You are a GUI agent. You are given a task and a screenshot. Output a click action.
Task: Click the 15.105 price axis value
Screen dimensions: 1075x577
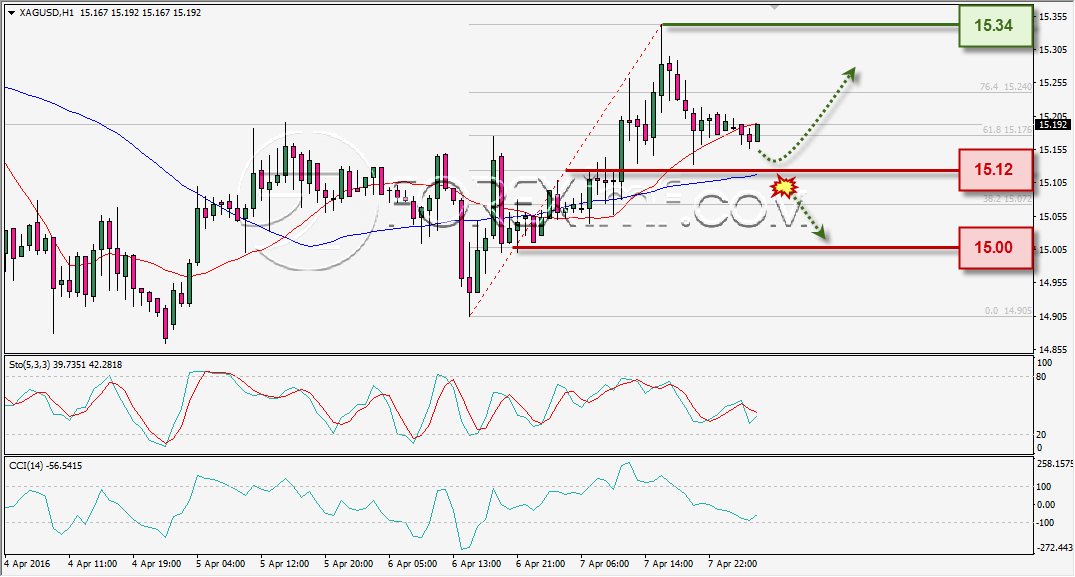click(1053, 182)
